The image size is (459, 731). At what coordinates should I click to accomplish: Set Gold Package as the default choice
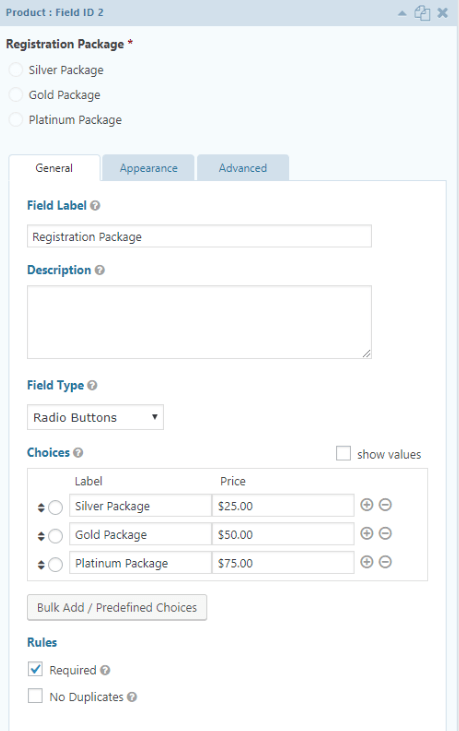[55, 536]
